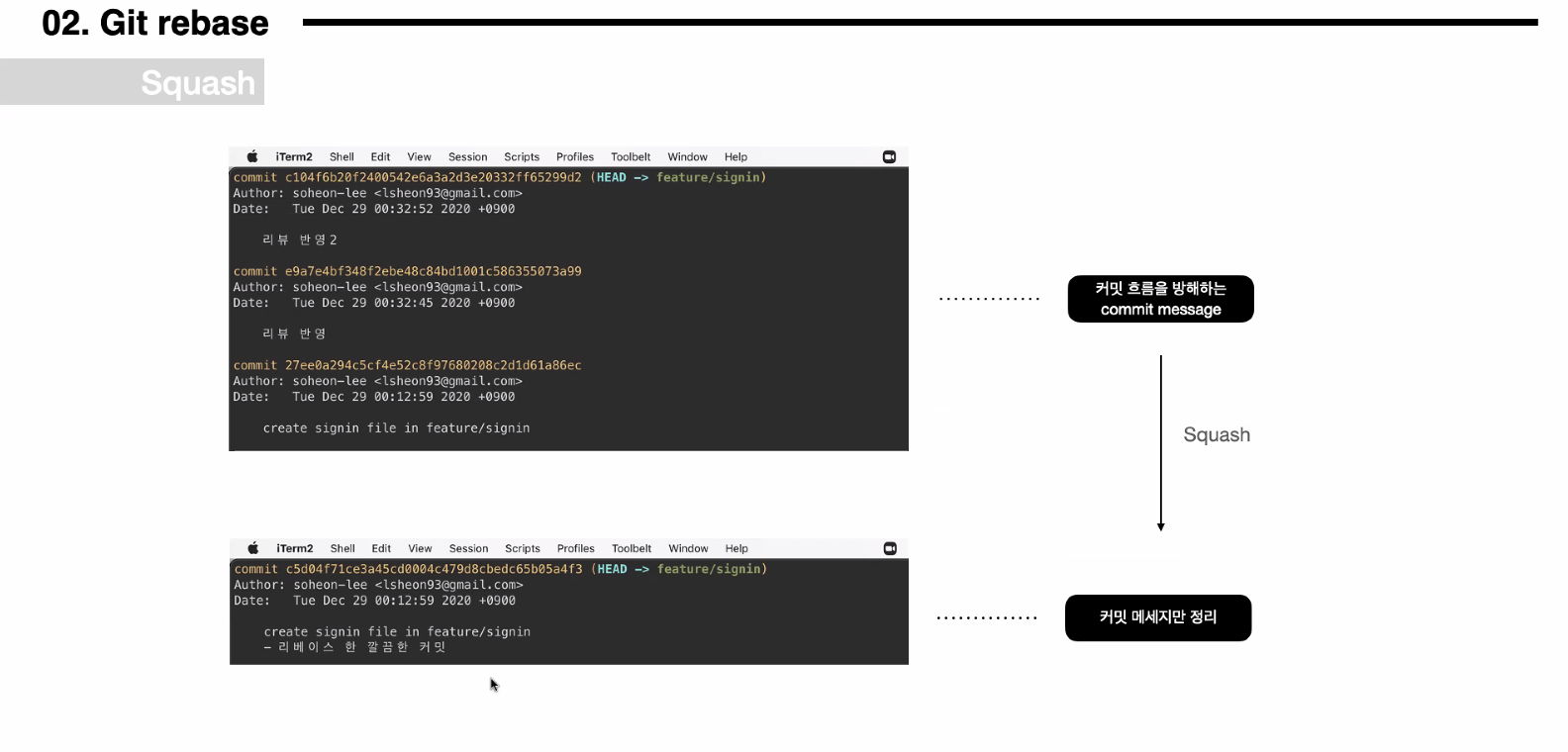Select the '리뷰 반영2' commit message

pos(300,239)
